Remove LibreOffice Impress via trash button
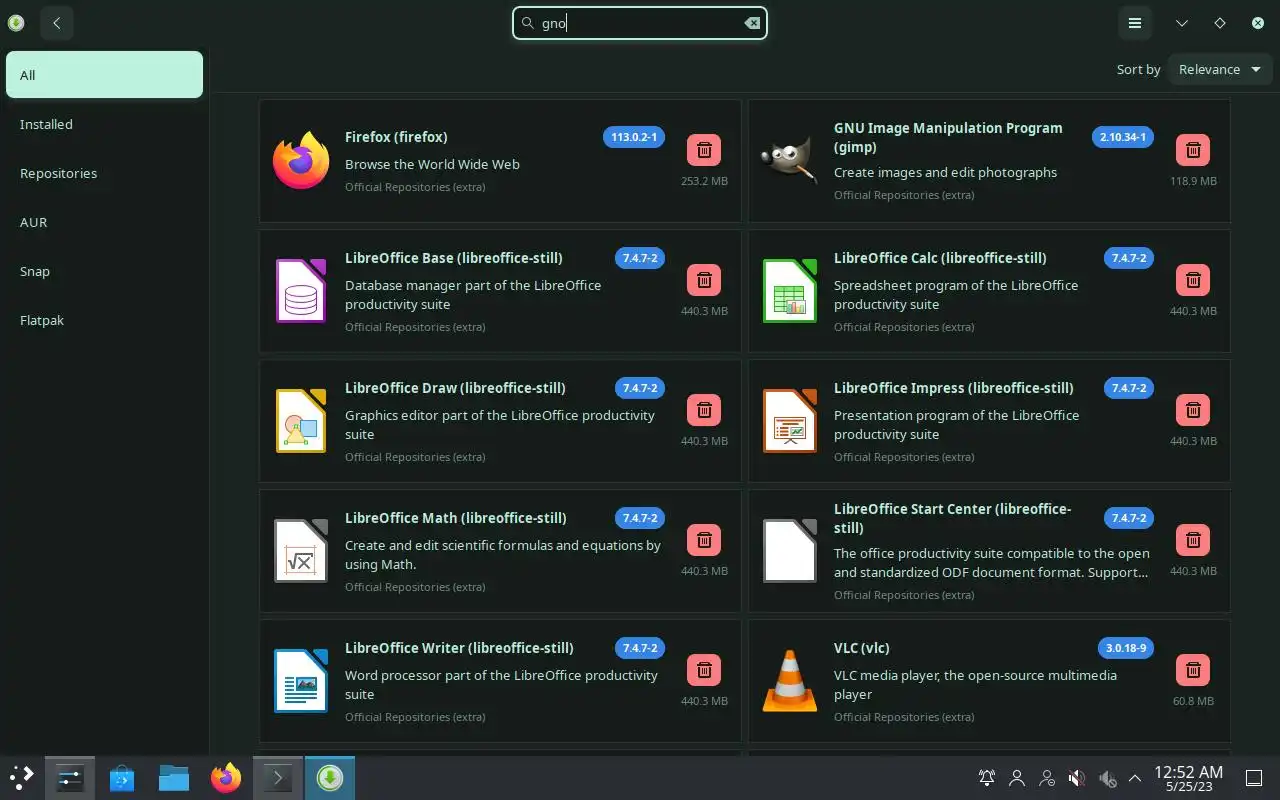The width and height of the screenshot is (1280, 800). pos(1193,410)
